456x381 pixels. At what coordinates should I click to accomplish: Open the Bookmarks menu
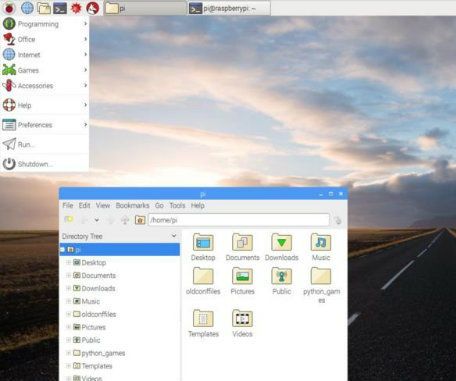[x=132, y=205]
